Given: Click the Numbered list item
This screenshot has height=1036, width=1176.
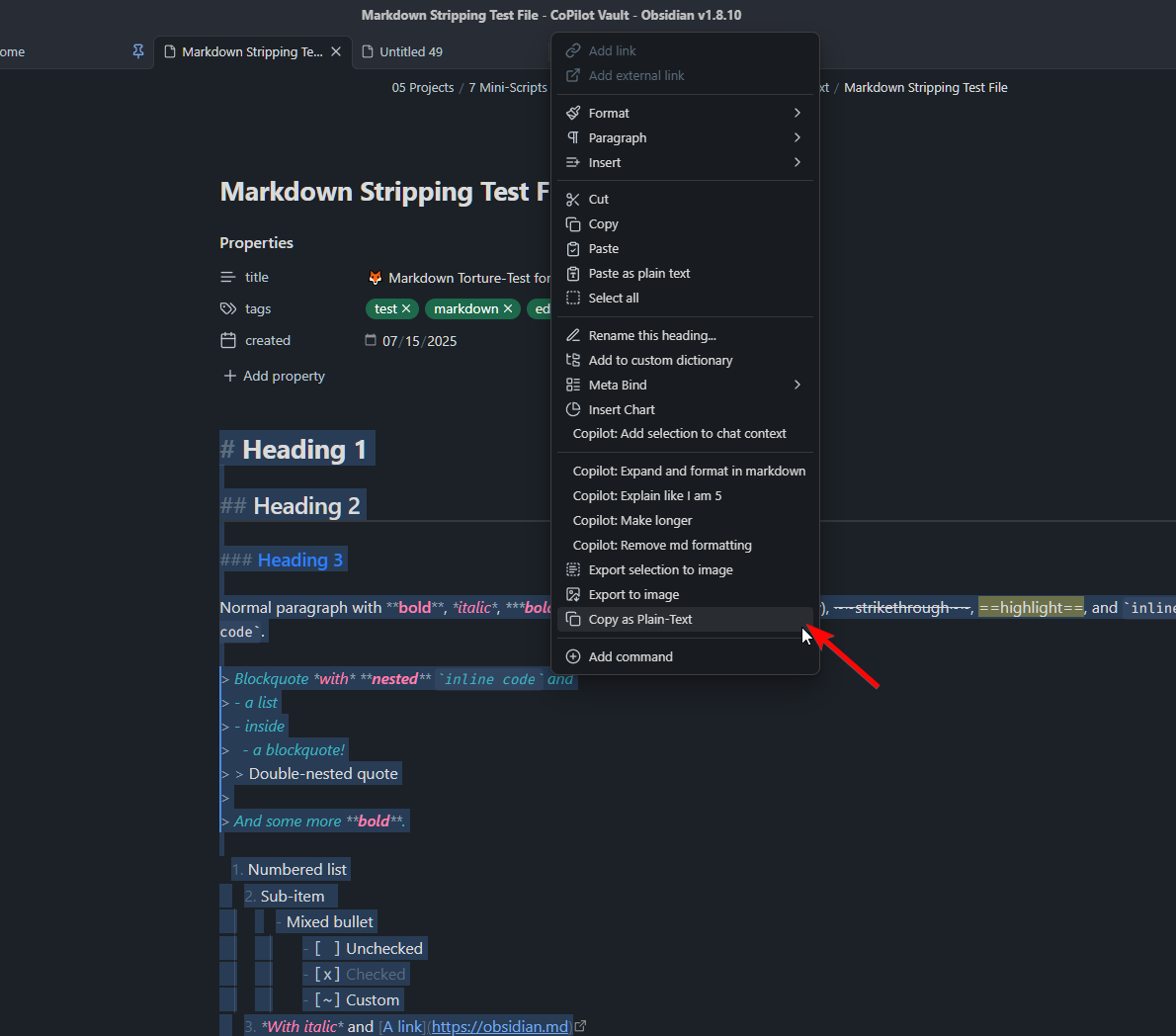Looking at the screenshot, I should (x=297, y=870).
